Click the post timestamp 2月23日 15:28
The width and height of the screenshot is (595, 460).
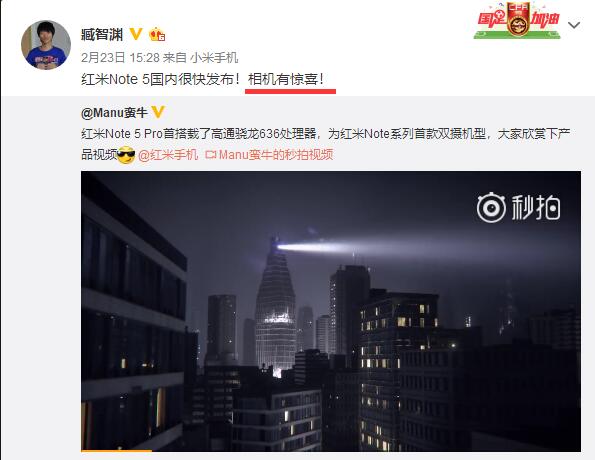click(x=120, y=57)
